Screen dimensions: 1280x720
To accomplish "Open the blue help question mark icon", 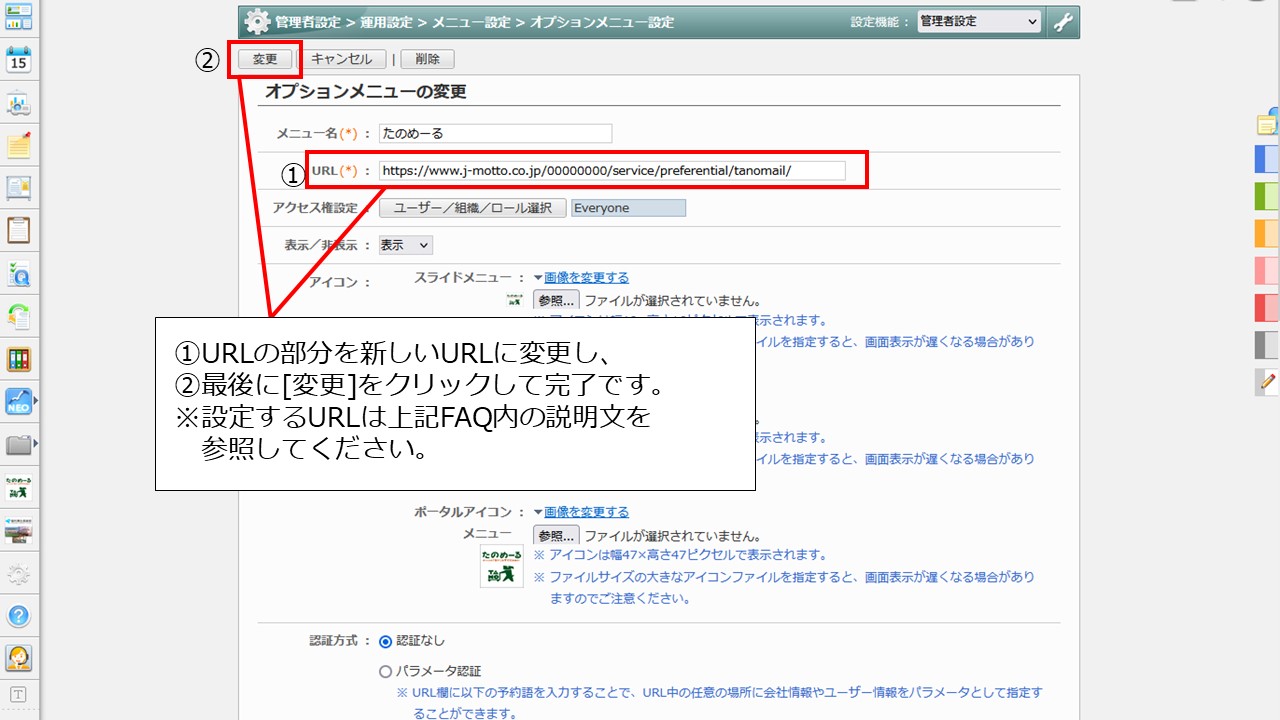I will coord(18,615).
